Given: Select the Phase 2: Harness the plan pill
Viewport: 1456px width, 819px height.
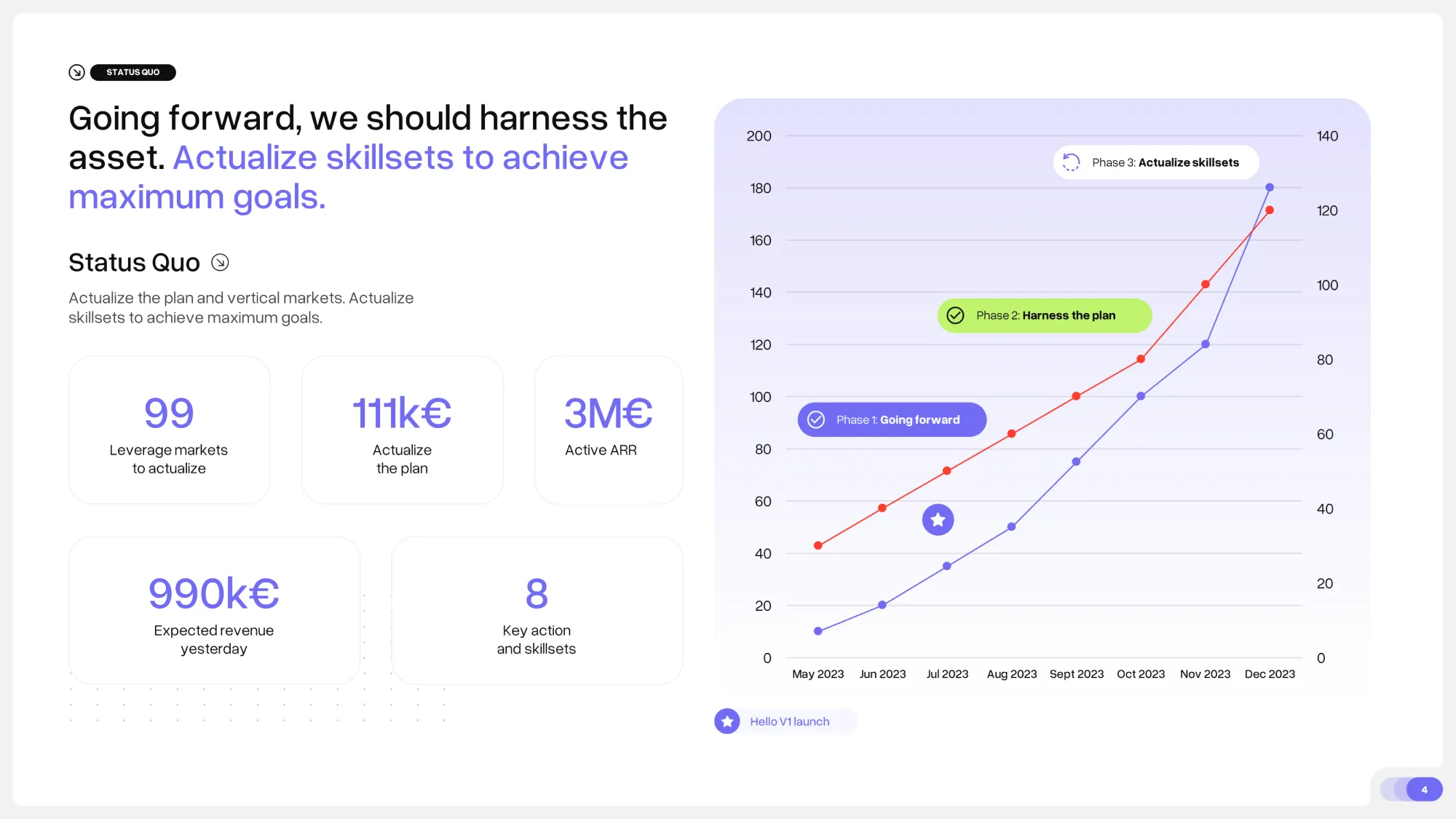Looking at the screenshot, I should point(1045,315).
